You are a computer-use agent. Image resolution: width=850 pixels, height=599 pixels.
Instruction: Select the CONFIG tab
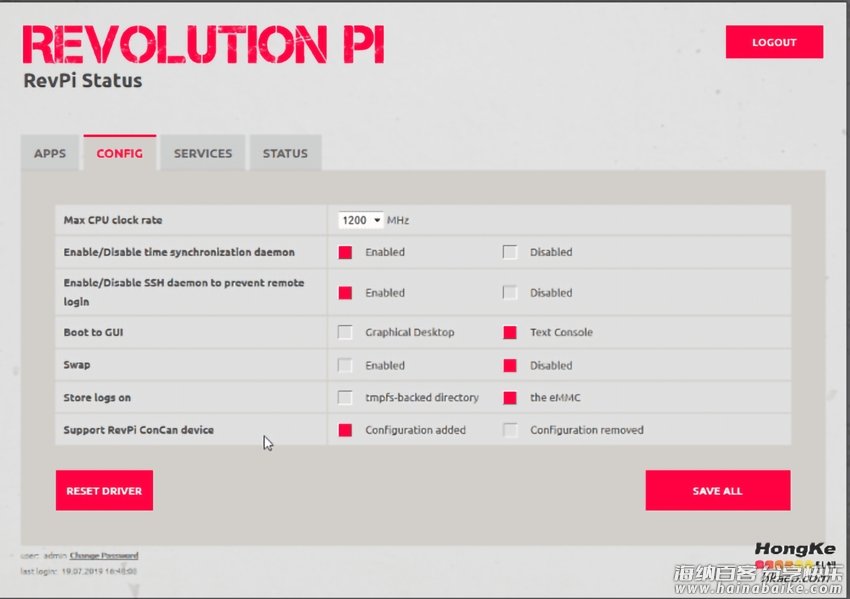point(120,153)
